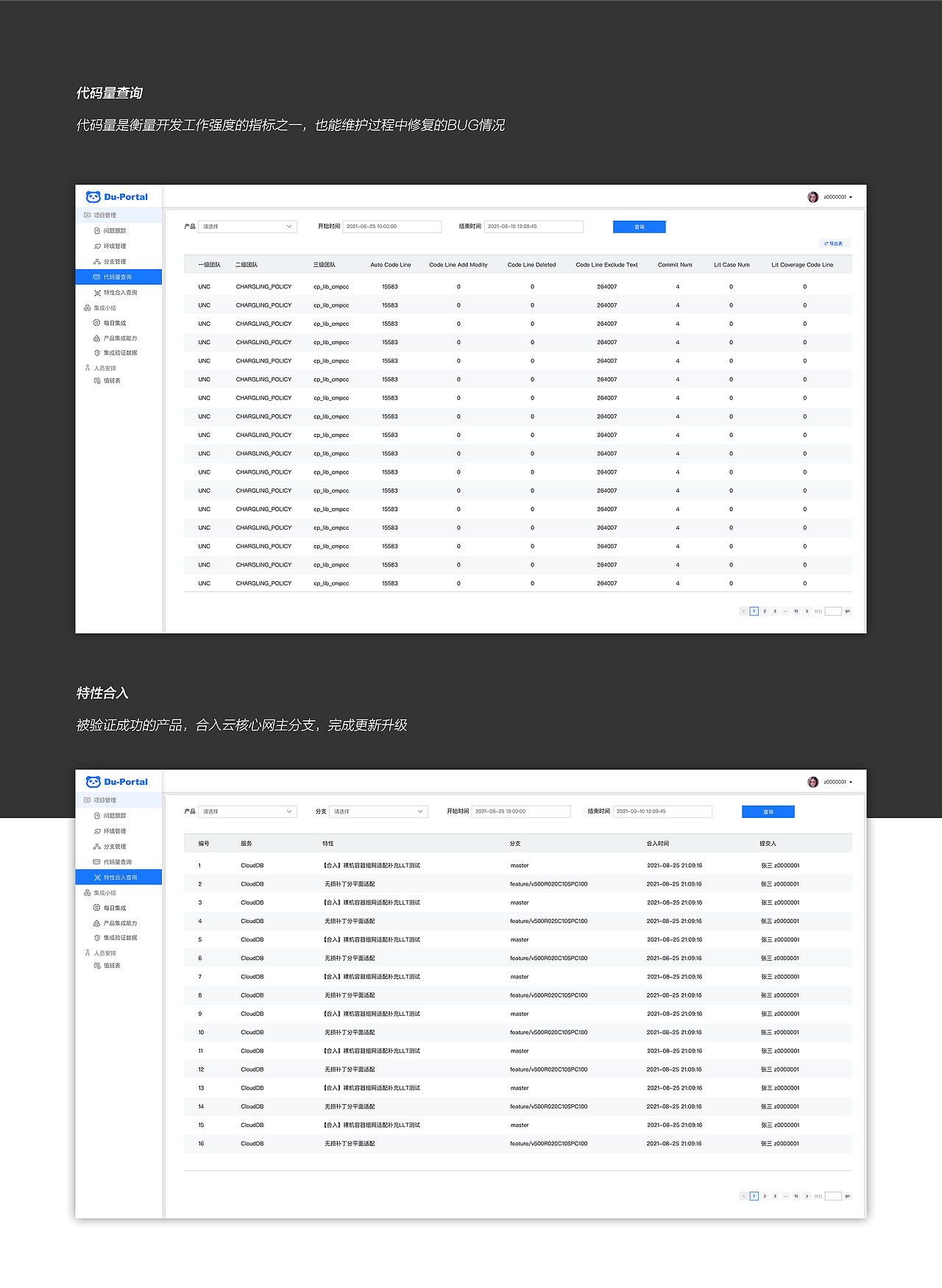Click the Auto Code Line column header

[391, 265]
